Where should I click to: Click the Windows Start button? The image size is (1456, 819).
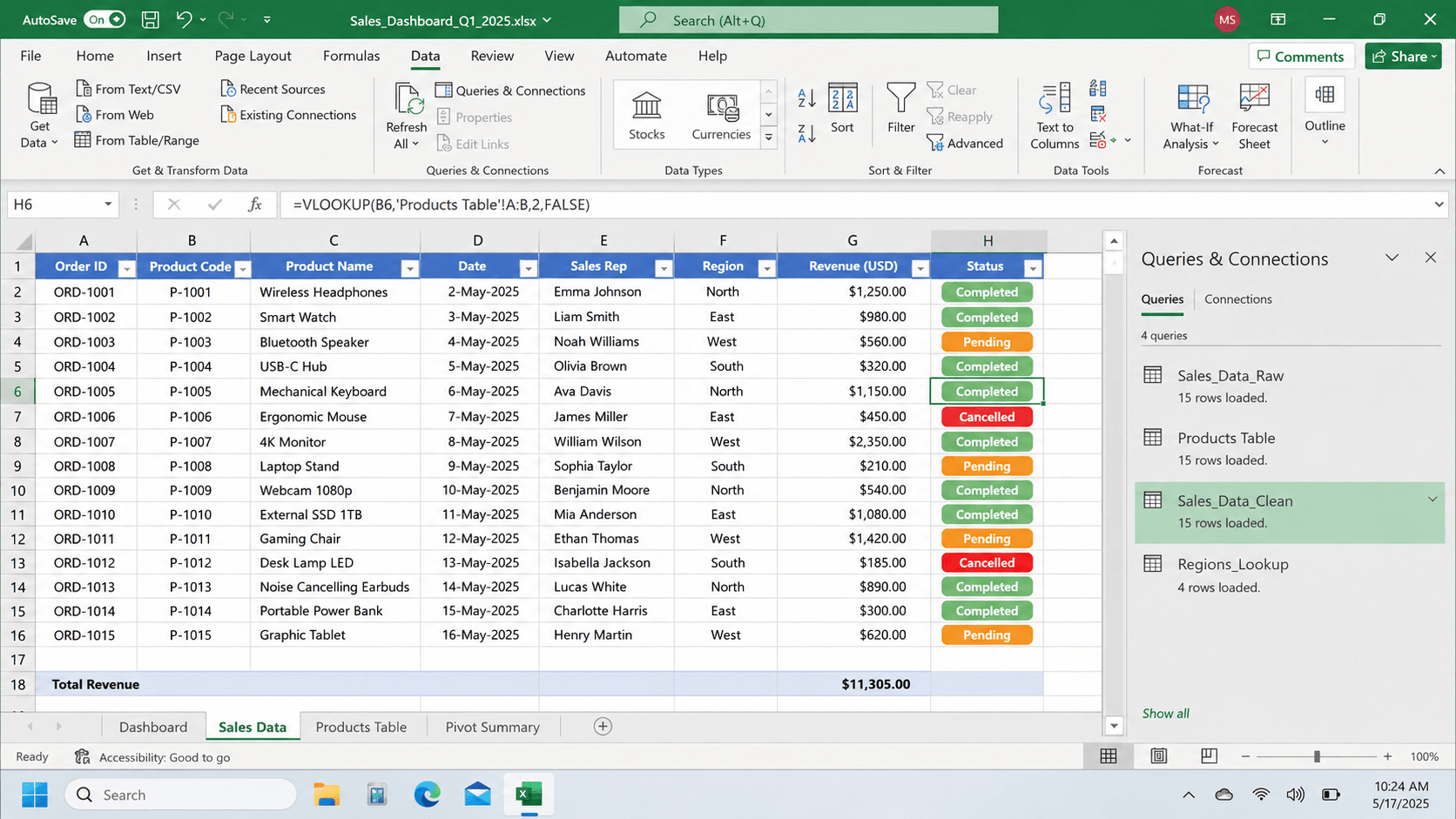click(35, 794)
